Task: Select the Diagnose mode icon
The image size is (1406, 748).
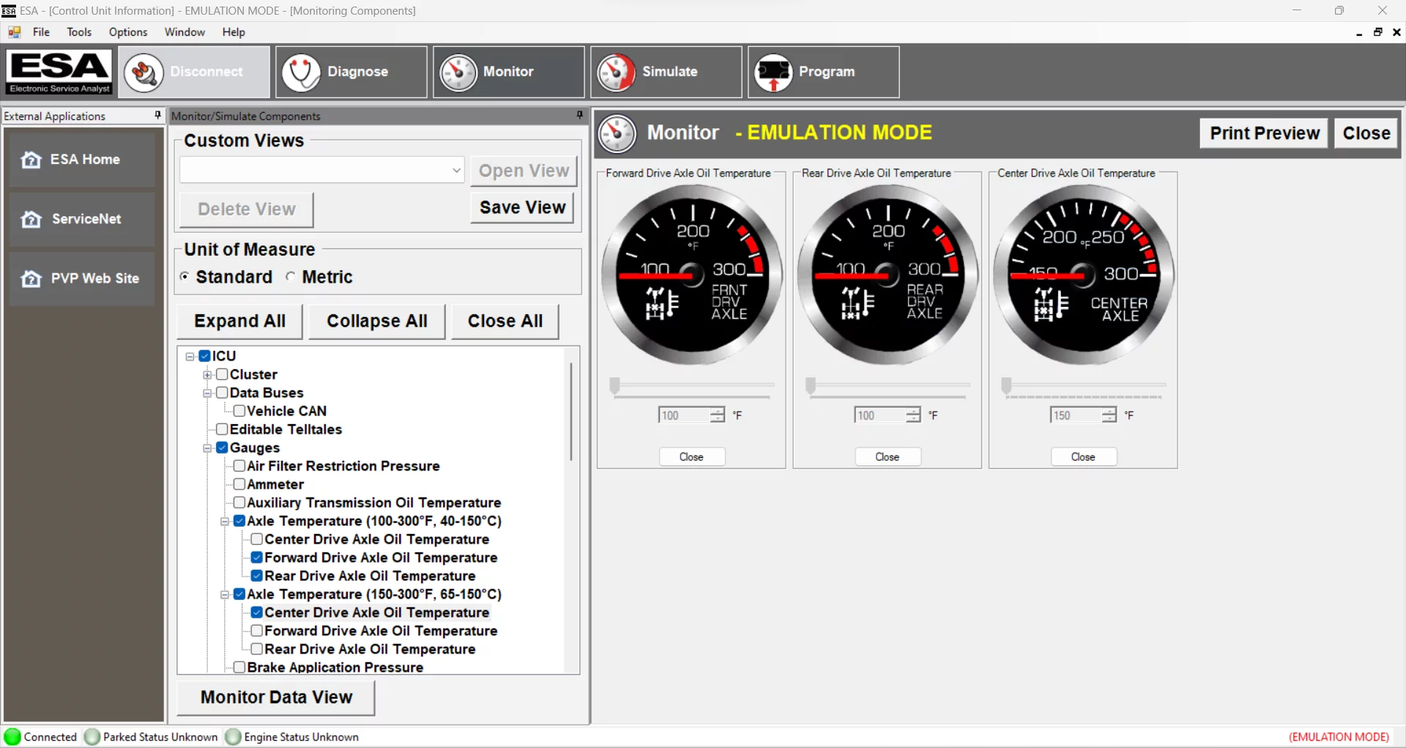Action: [301, 71]
